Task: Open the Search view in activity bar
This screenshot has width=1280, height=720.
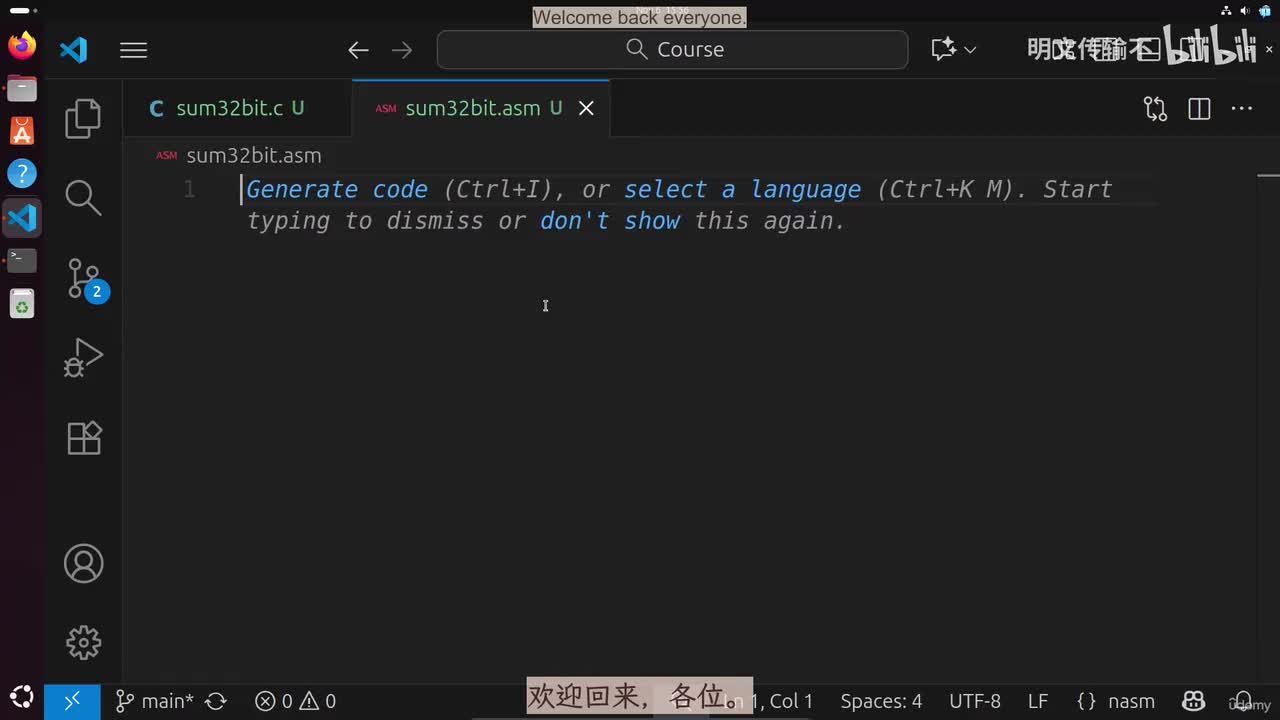Action: [x=83, y=198]
